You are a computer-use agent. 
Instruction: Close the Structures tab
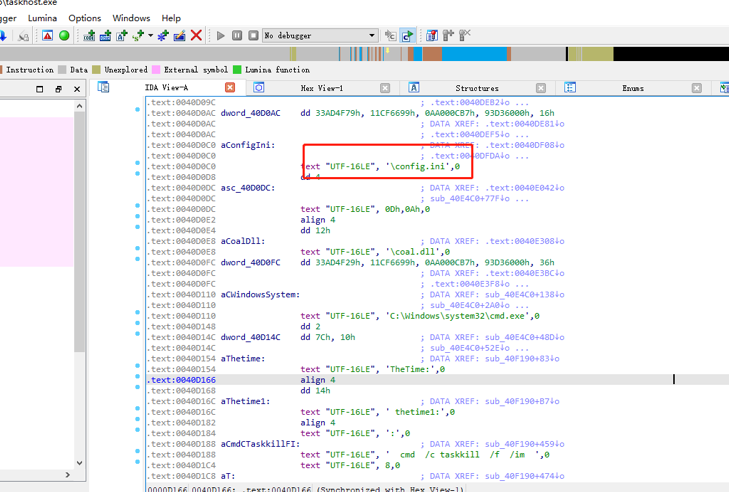pyautogui.click(x=541, y=88)
